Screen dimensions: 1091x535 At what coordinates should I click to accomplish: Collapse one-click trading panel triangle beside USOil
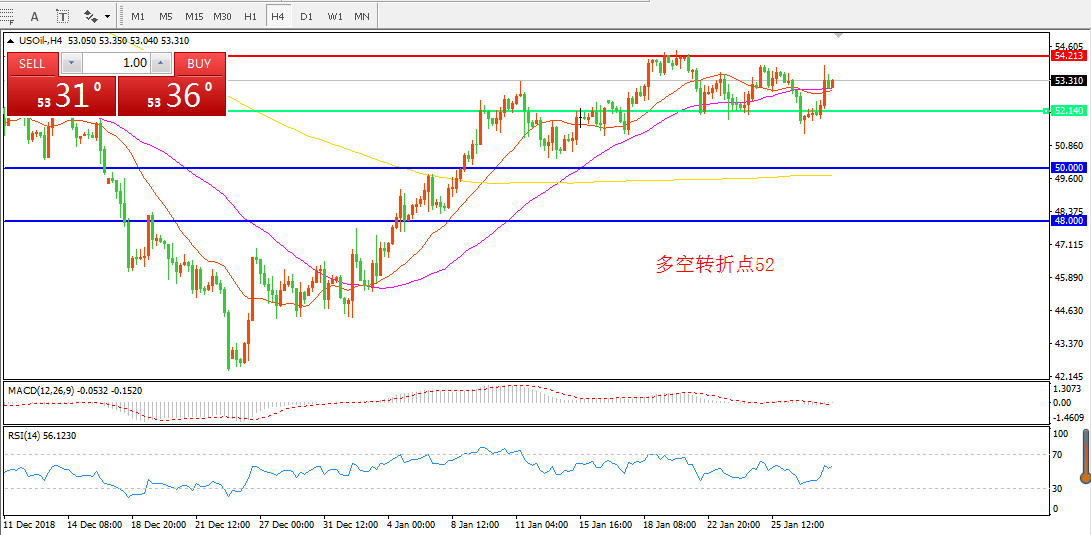(10, 41)
